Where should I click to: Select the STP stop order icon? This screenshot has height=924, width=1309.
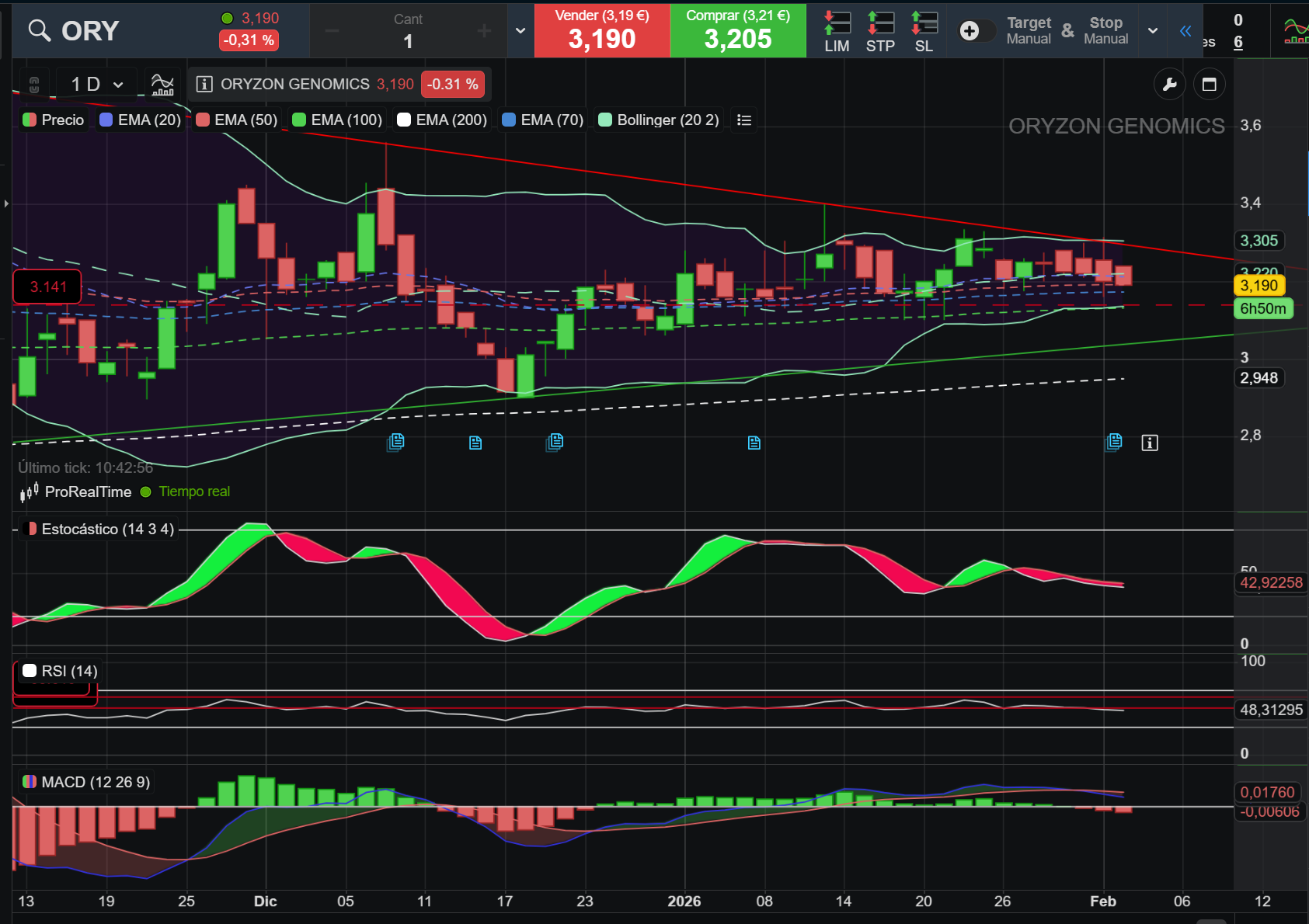[x=880, y=31]
